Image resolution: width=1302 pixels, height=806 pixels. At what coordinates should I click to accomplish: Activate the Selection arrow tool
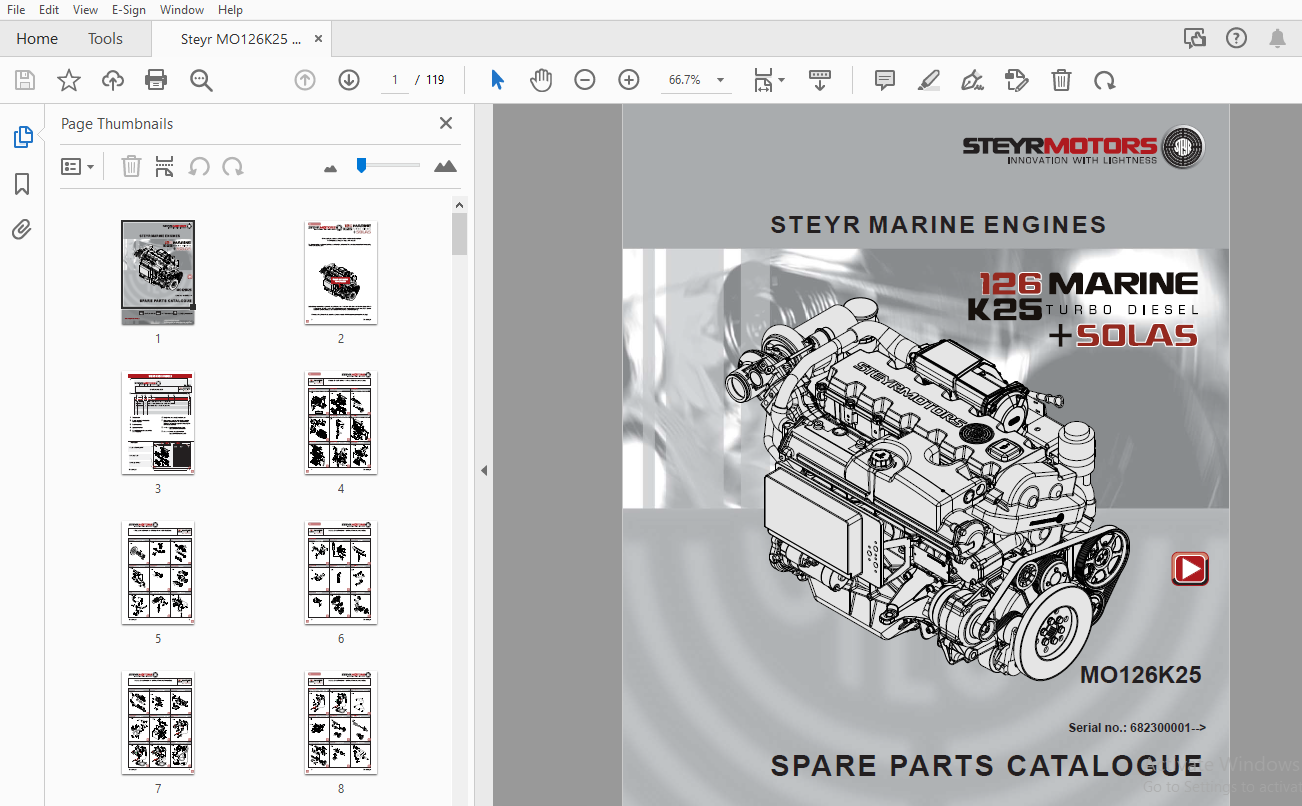click(x=497, y=80)
